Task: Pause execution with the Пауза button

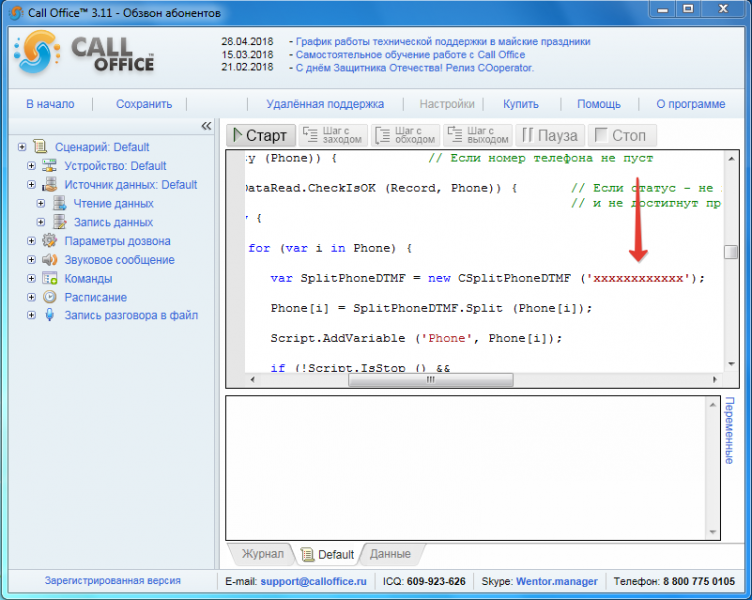Action: click(x=550, y=135)
